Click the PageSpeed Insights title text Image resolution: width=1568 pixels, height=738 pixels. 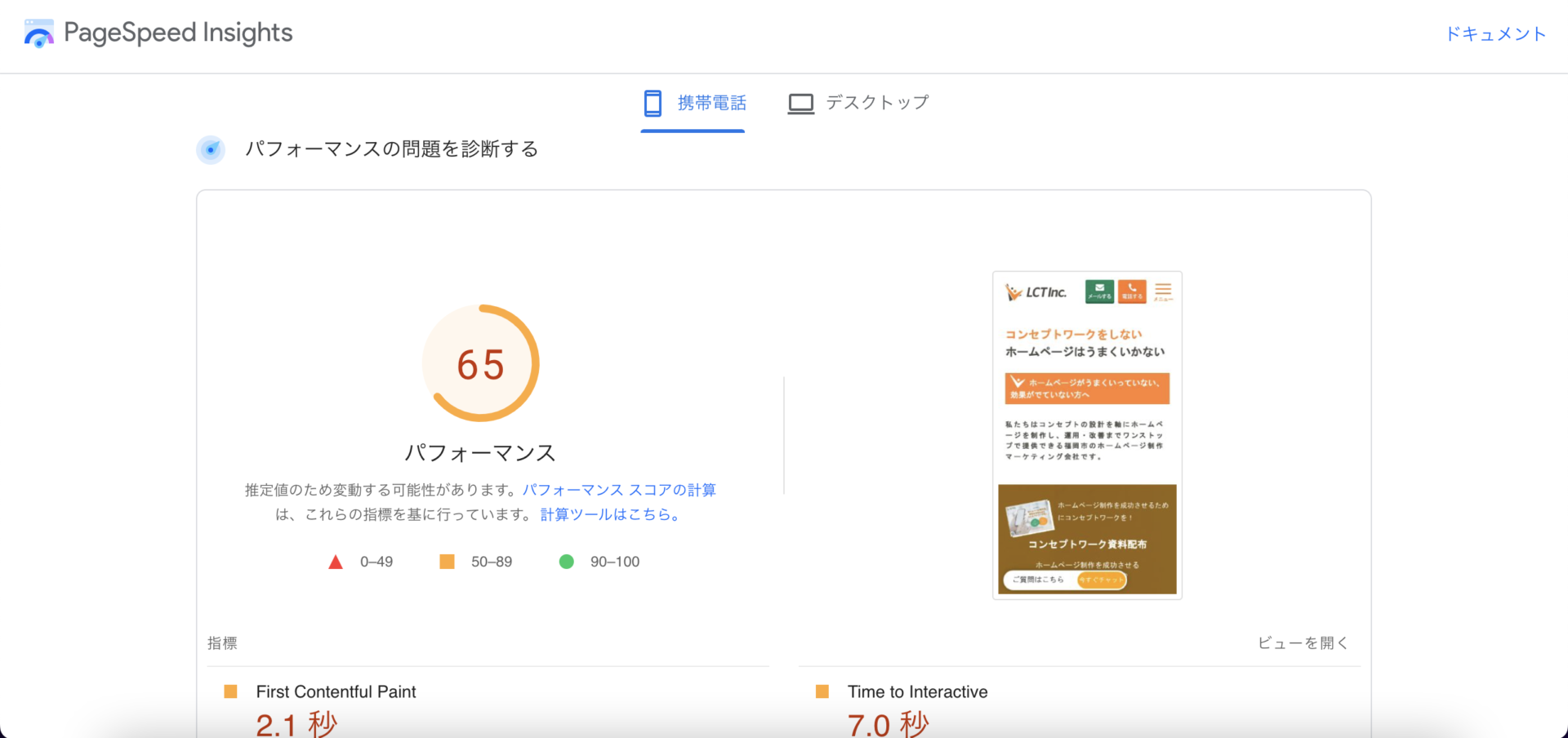[x=178, y=33]
